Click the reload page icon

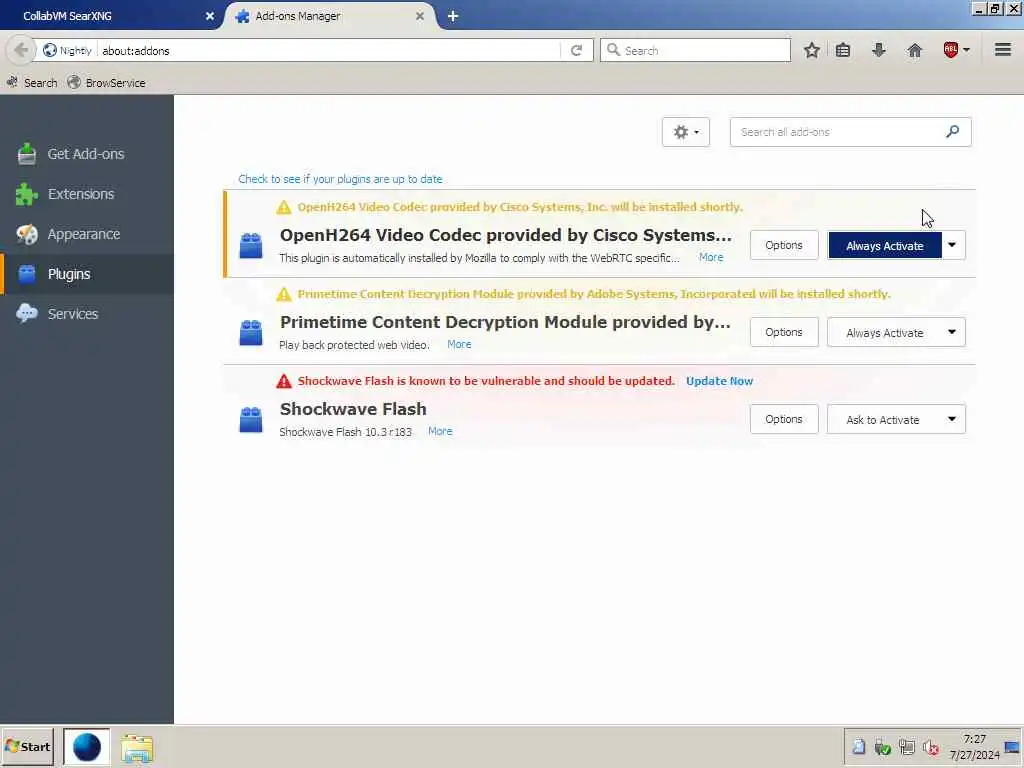click(576, 50)
